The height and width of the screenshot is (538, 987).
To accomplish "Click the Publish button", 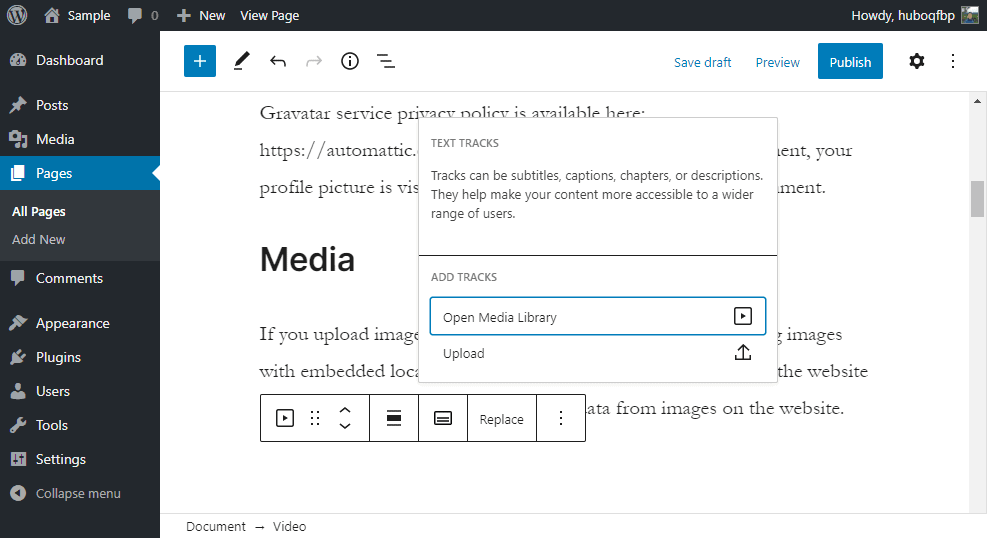I will coord(850,61).
